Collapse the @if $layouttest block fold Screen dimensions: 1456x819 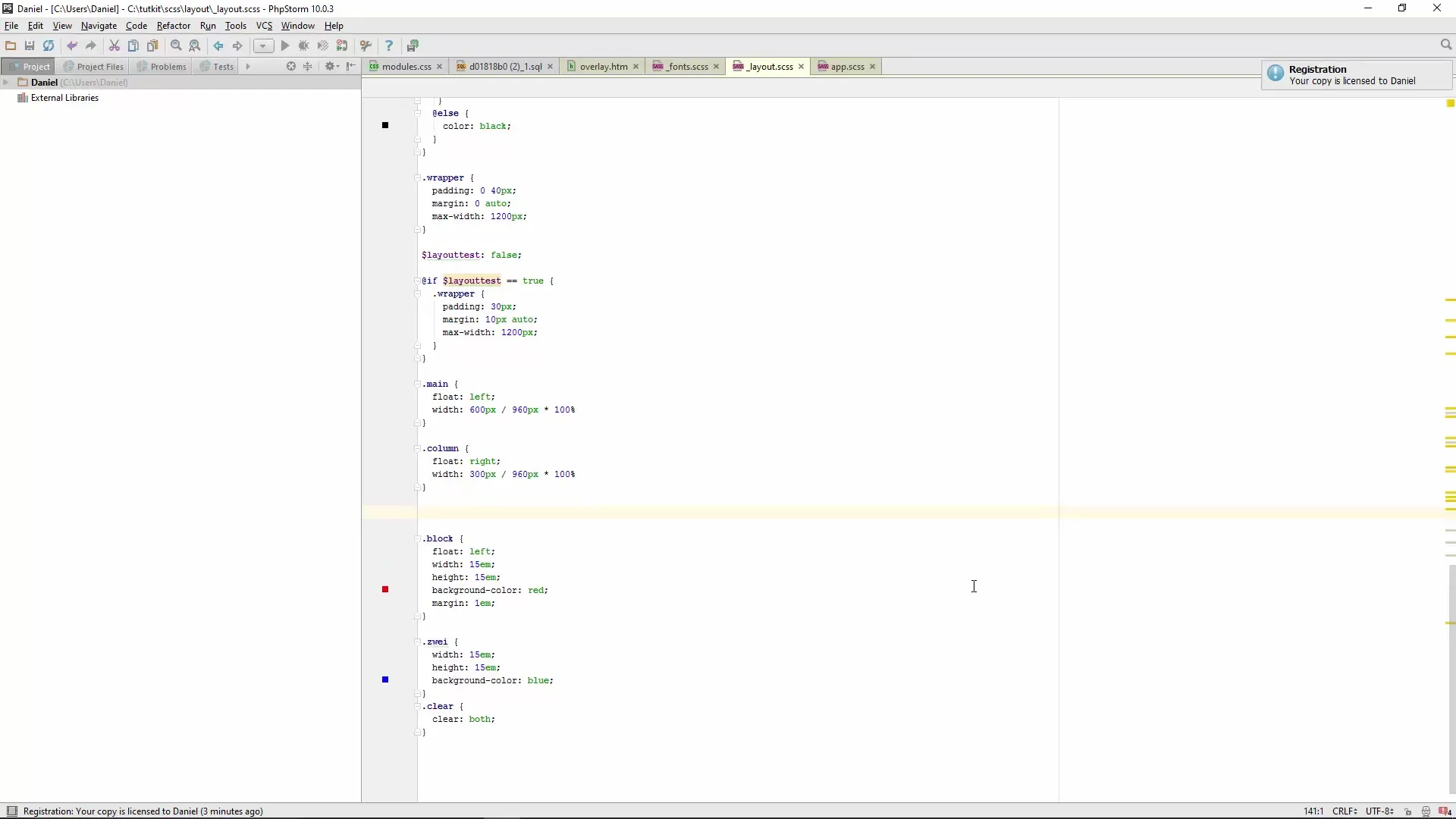[x=417, y=281]
